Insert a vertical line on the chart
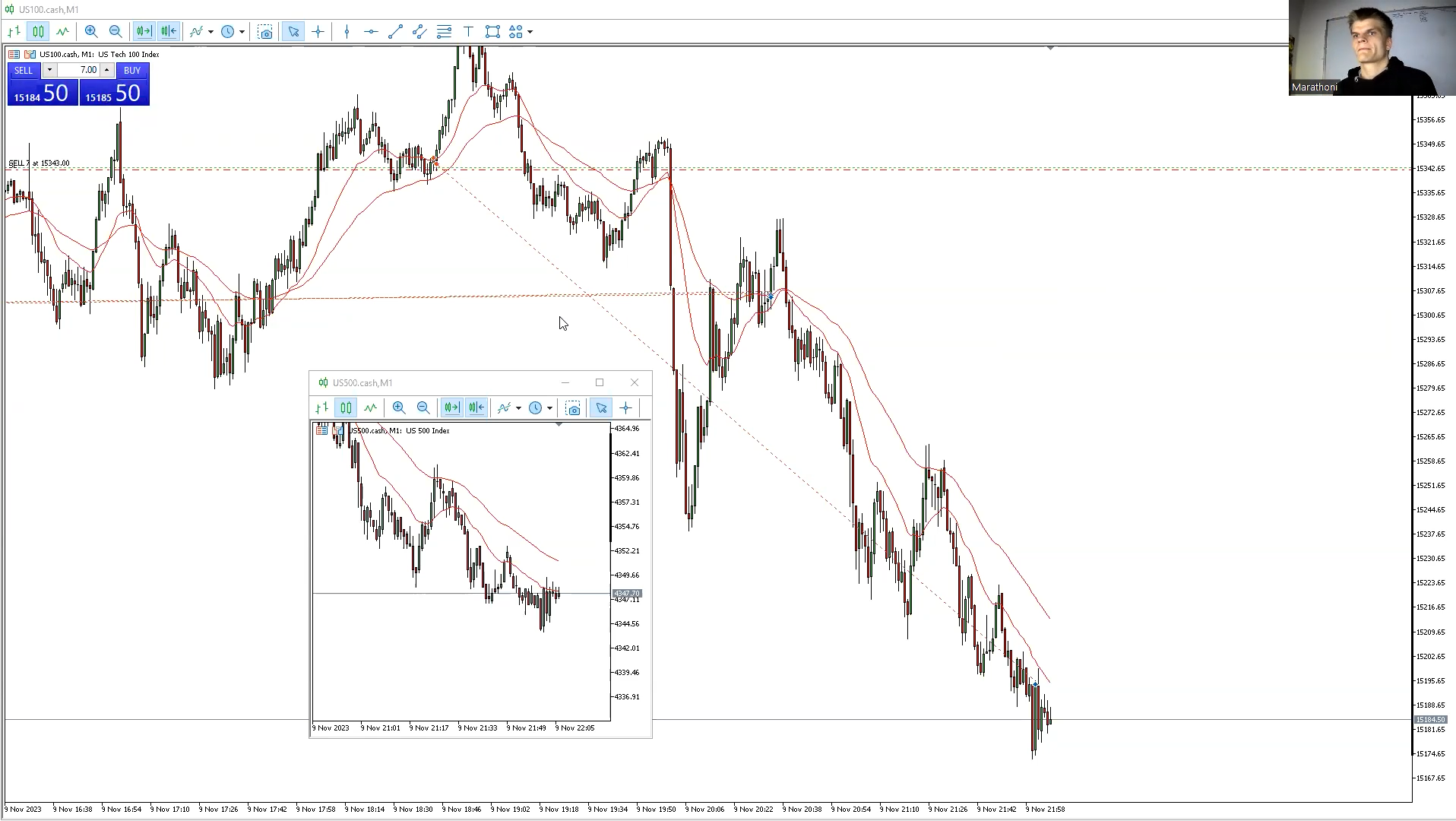Image resolution: width=1456 pixels, height=821 pixels. (x=347, y=31)
